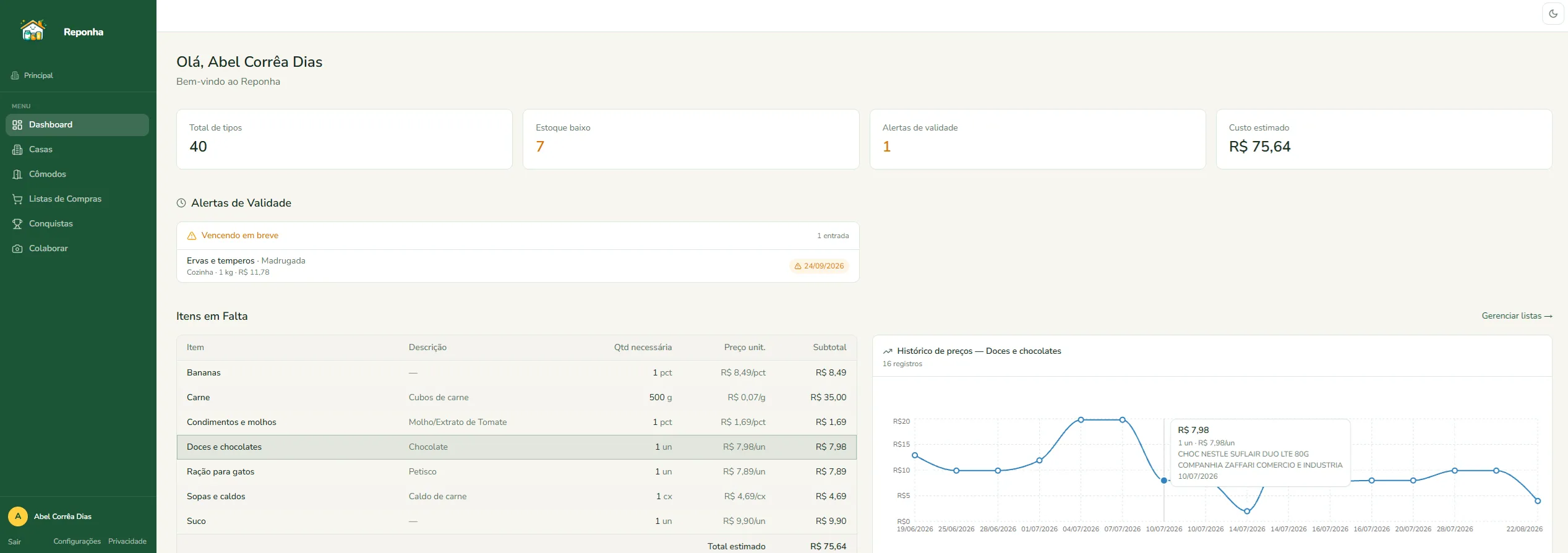Click the Principal building icon in the sidebar
The width and height of the screenshot is (1568, 553).
[x=15, y=75]
